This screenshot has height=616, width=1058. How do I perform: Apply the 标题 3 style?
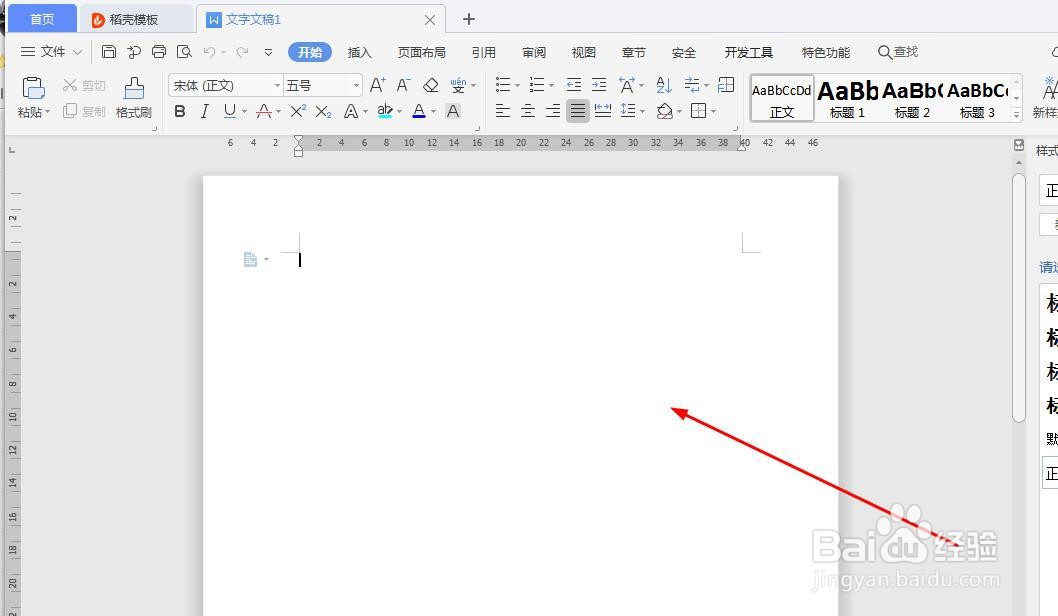pyautogui.click(x=977, y=99)
